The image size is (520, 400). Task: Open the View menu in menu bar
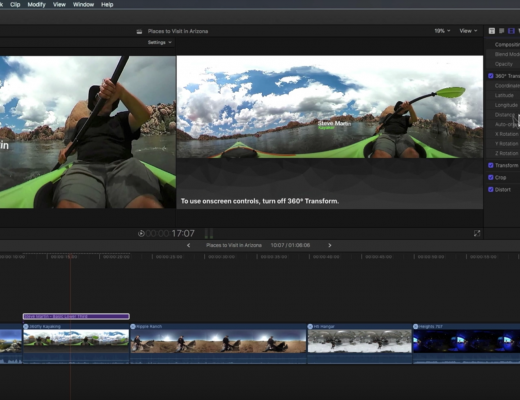[59, 5]
